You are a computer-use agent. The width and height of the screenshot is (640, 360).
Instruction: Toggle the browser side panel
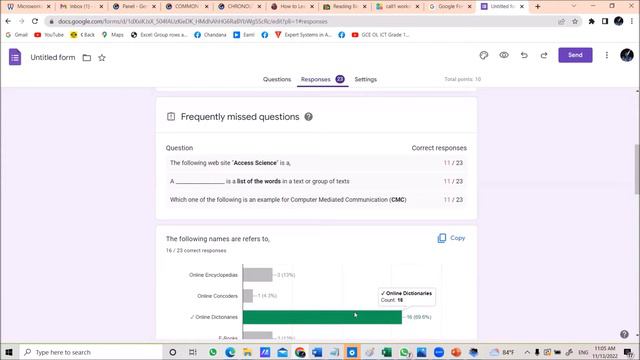[605, 21]
